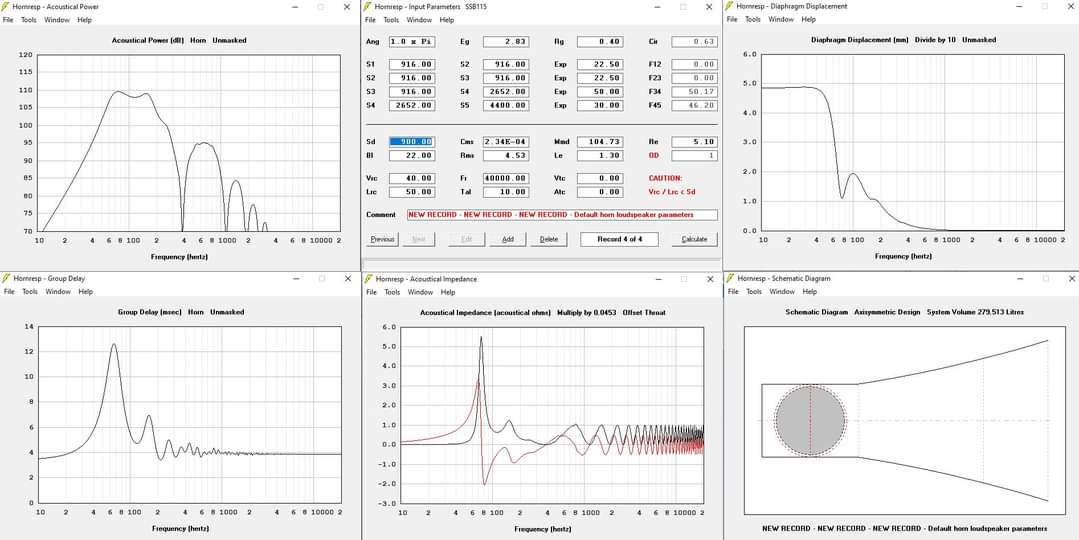The height and width of the screenshot is (540, 1079).
Task: Click the S1 field with 916.00
Action: click(x=412, y=64)
